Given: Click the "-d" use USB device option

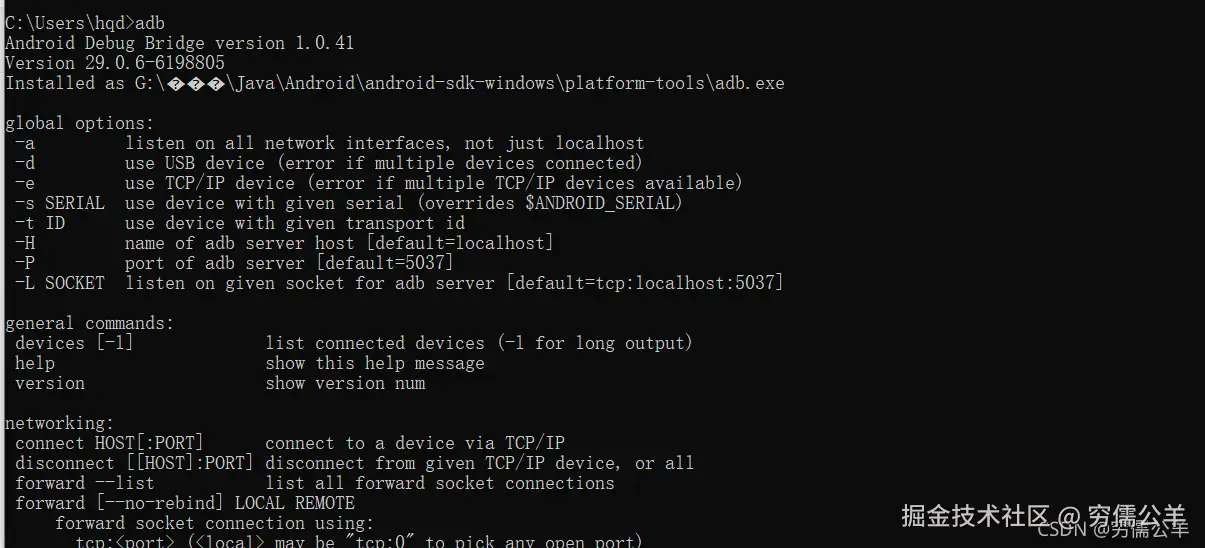Looking at the screenshot, I should [26, 163].
